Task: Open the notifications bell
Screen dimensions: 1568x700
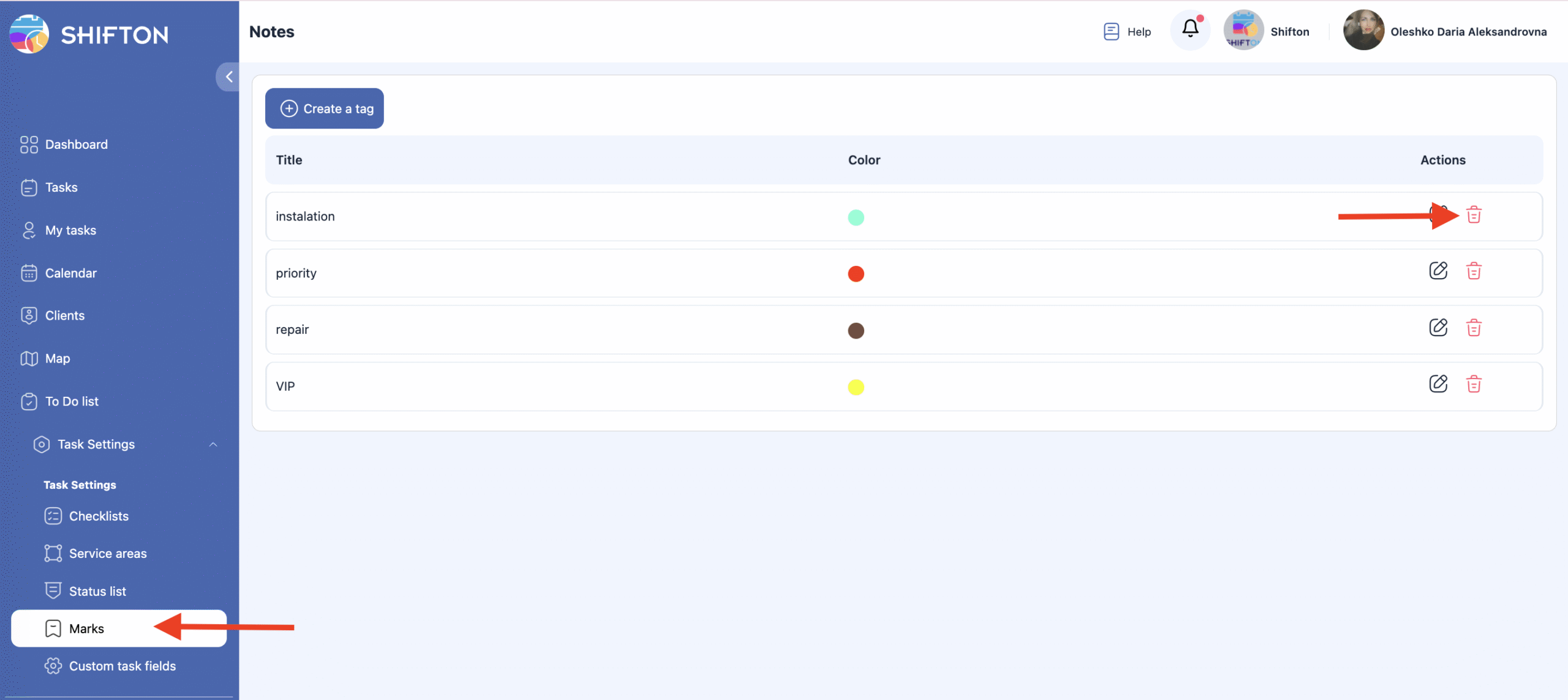Action: tap(1190, 29)
